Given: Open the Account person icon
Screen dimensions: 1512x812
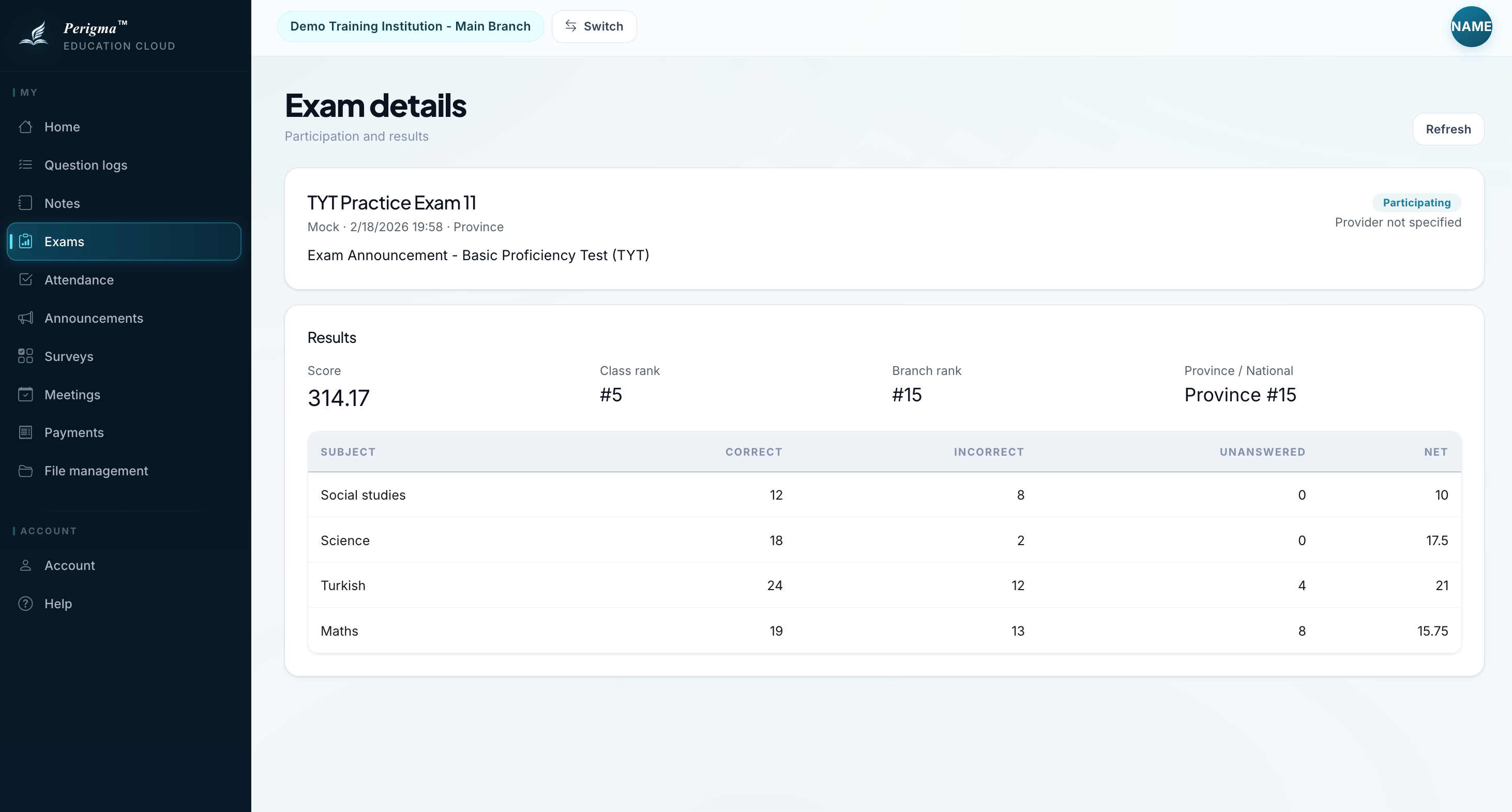Looking at the screenshot, I should pos(25,565).
